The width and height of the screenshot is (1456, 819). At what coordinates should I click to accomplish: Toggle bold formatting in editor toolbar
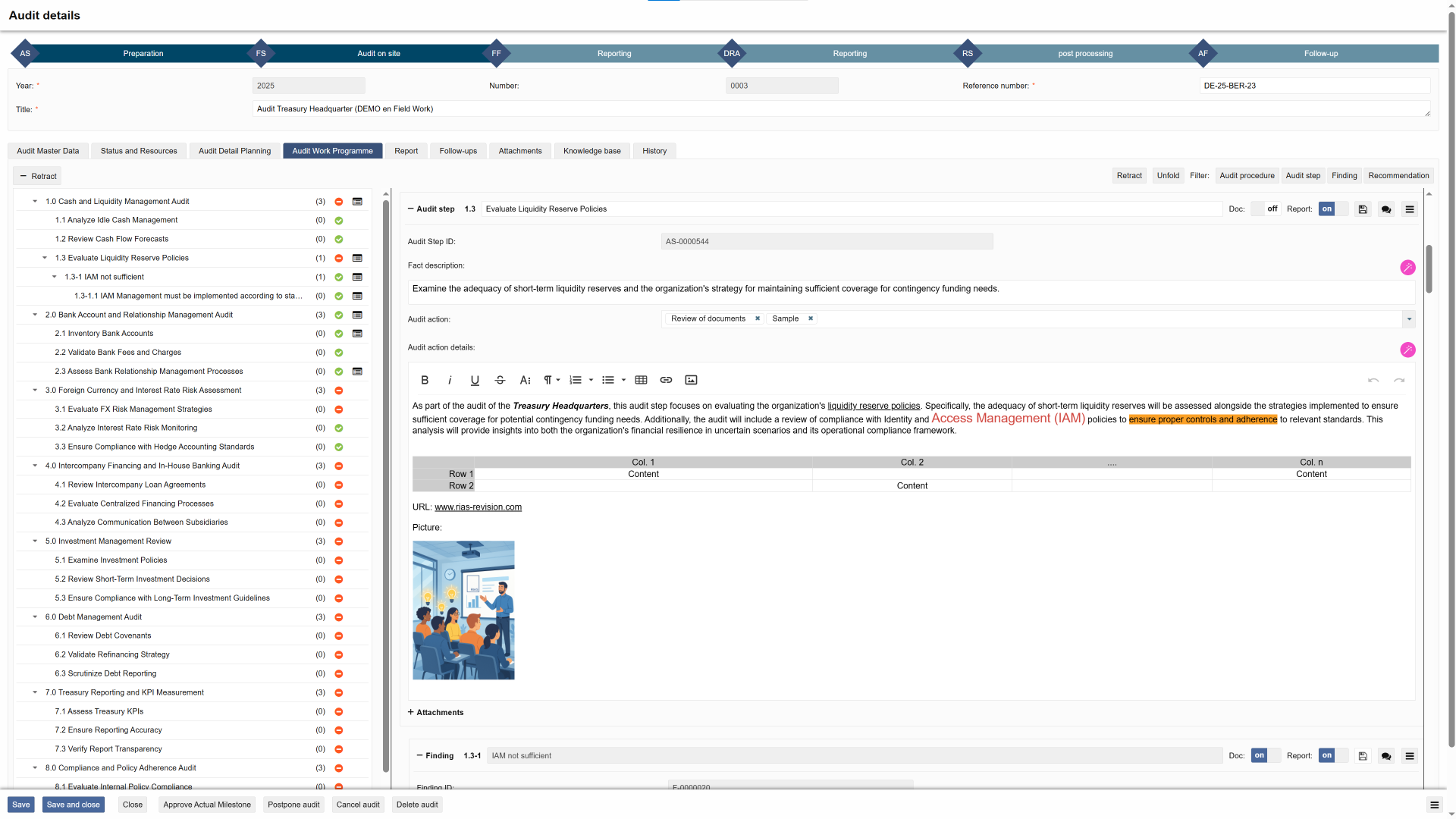click(425, 380)
